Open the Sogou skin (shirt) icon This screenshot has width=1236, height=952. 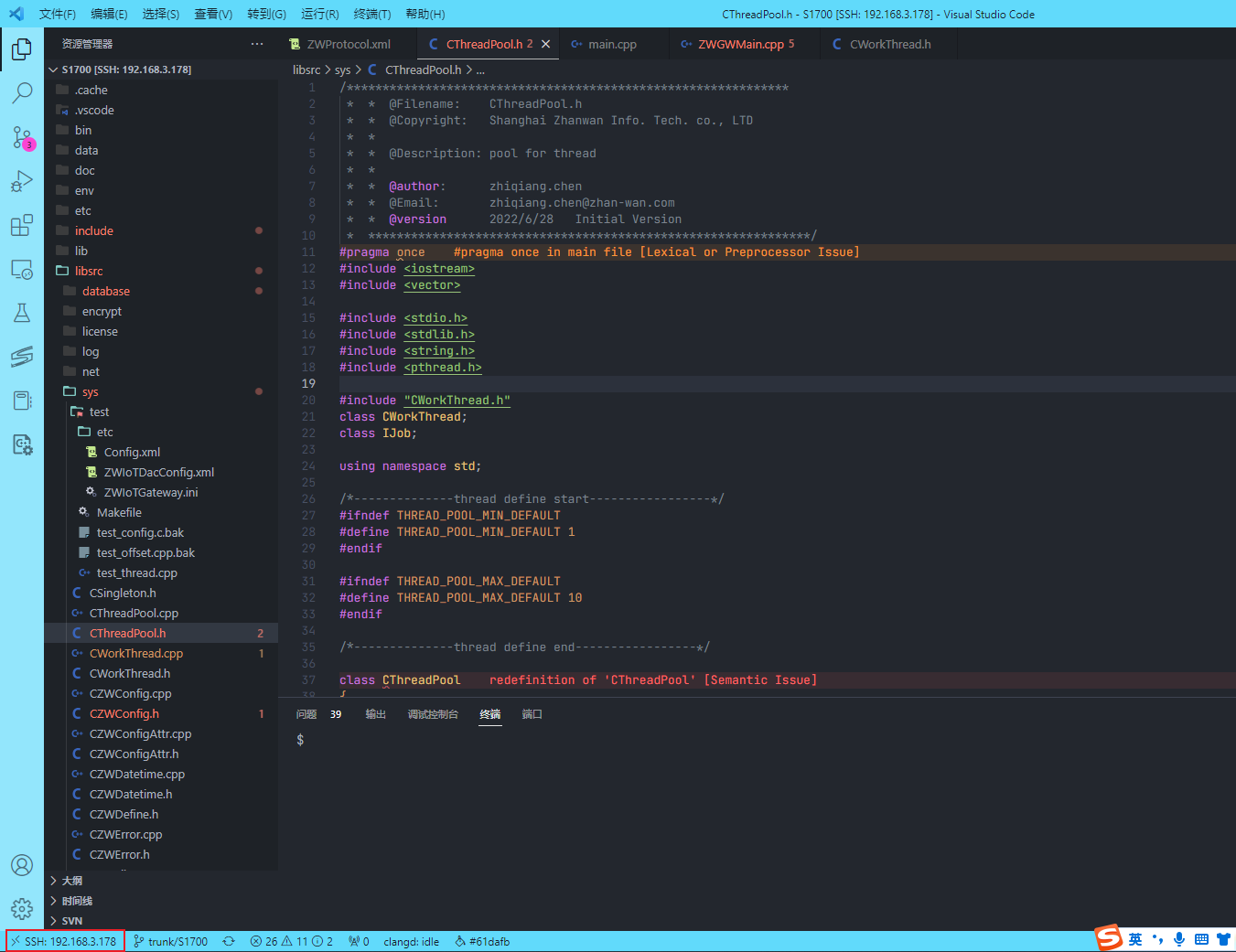pyautogui.click(x=1223, y=939)
